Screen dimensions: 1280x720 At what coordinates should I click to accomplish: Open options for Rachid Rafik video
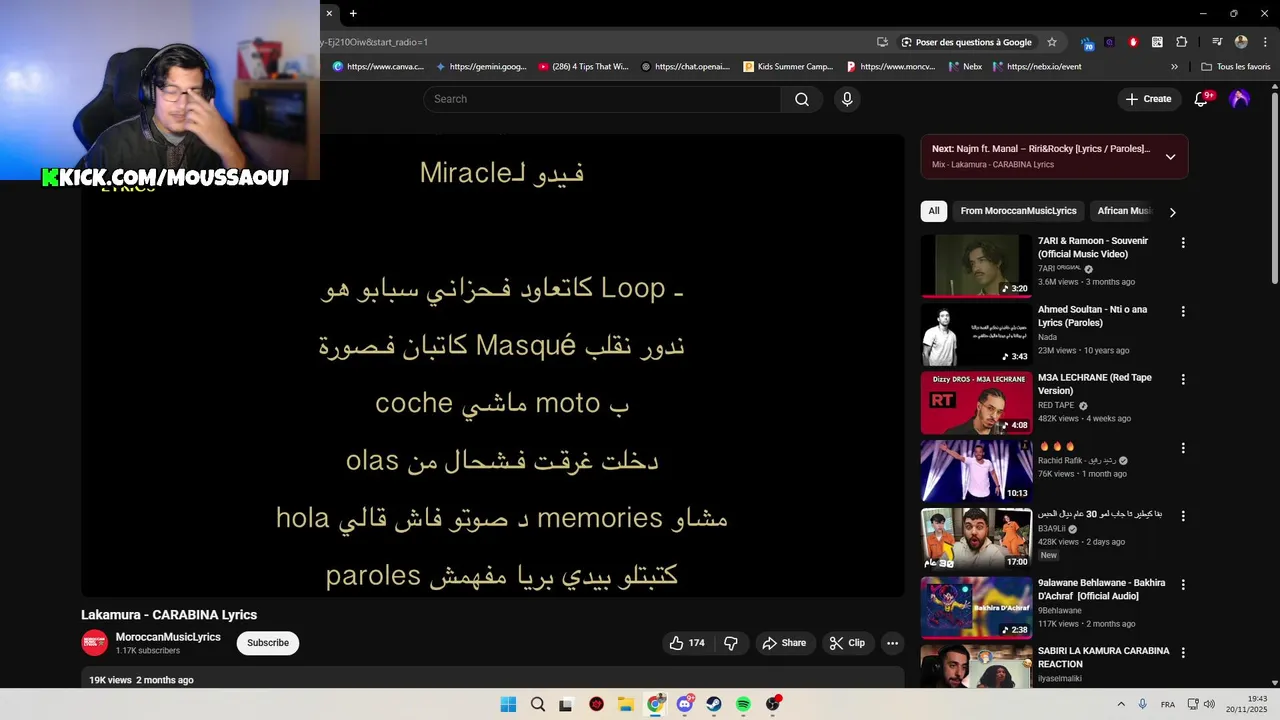pyautogui.click(x=1183, y=448)
